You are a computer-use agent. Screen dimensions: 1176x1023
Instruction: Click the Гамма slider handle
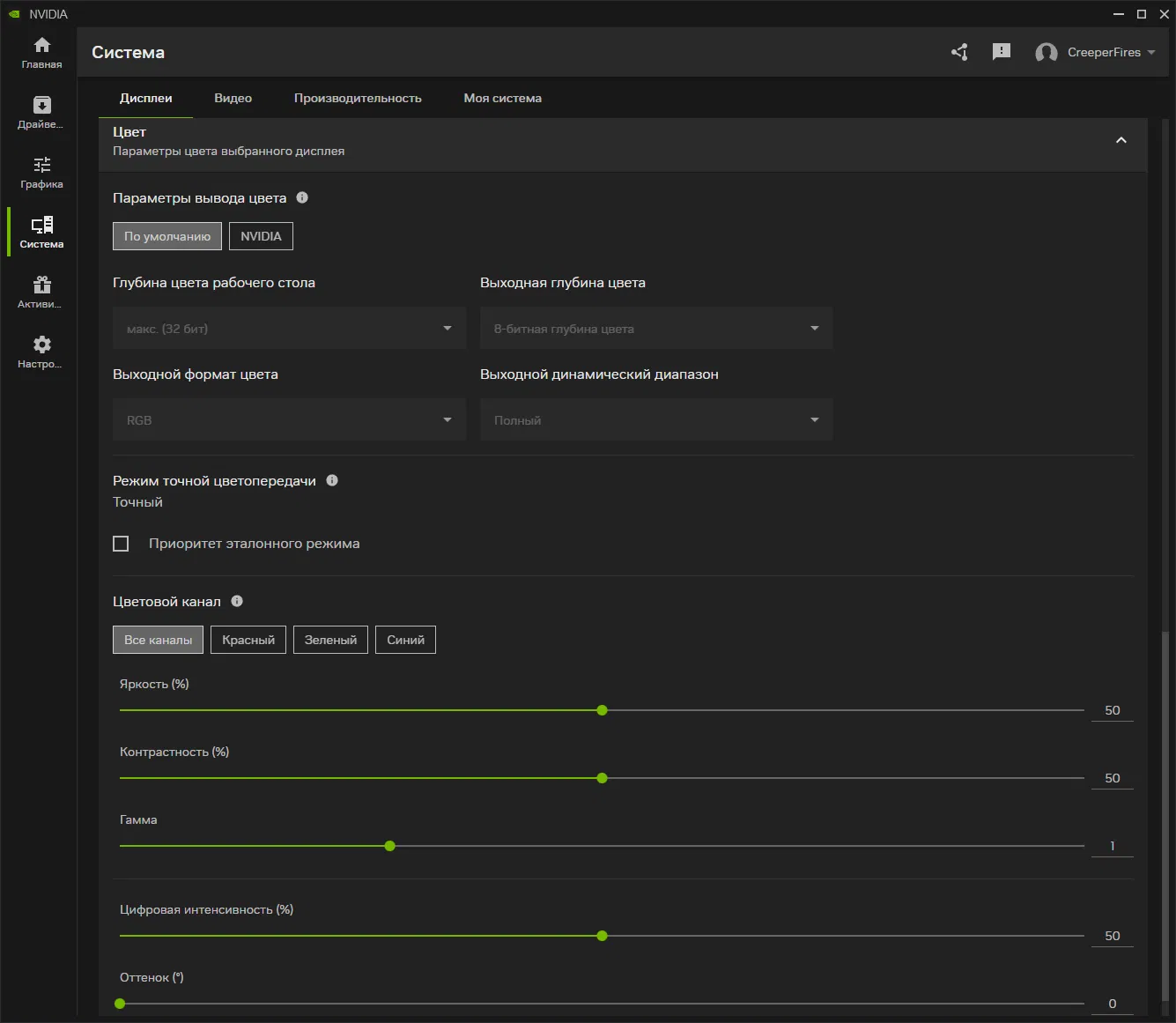point(390,846)
